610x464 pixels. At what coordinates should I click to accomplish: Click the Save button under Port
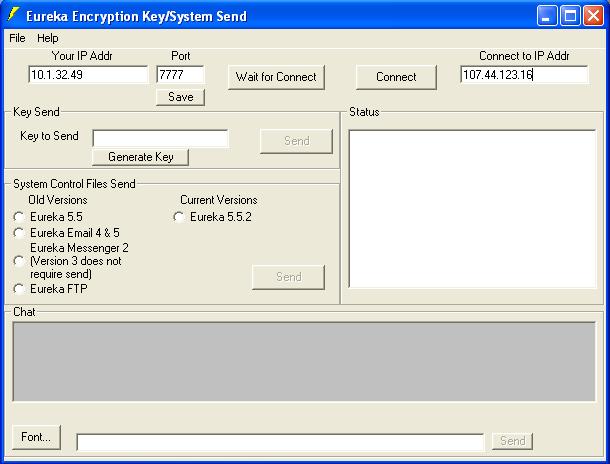click(181, 97)
